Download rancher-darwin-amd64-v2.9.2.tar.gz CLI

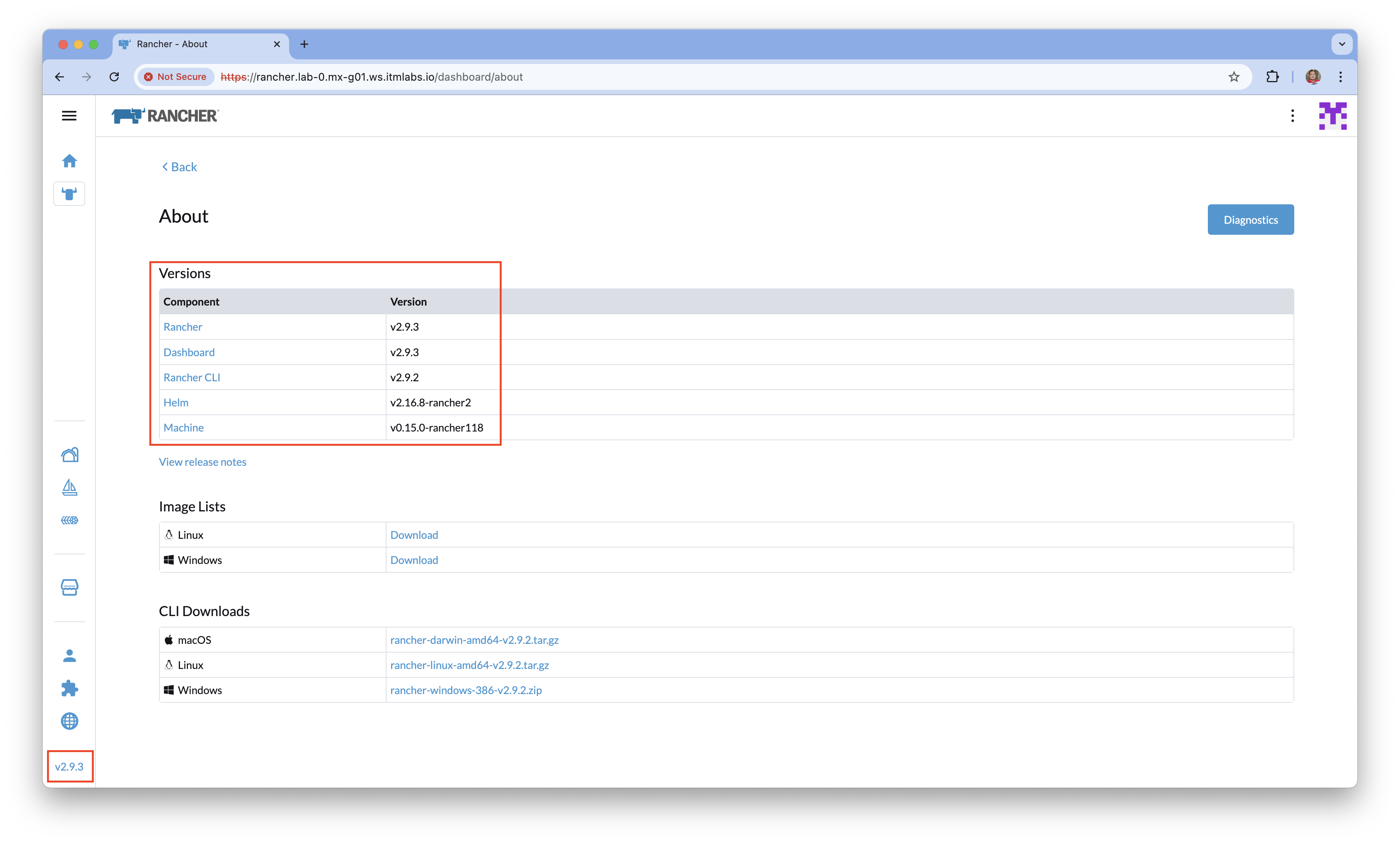coord(474,640)
